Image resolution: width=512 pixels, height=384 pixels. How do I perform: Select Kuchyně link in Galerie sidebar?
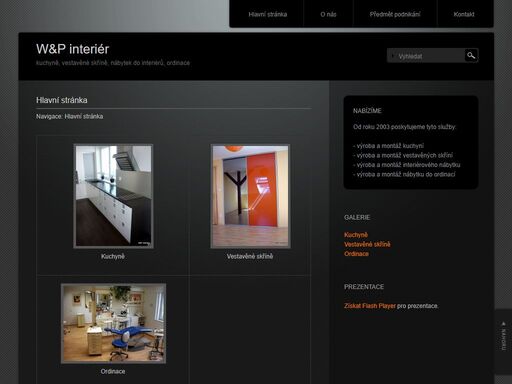click(x=356, y=235)
